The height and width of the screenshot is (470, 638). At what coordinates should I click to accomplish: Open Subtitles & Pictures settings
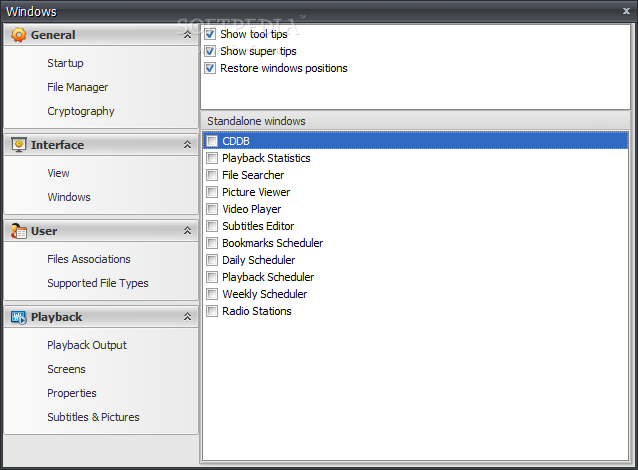[x=93, y=418]
